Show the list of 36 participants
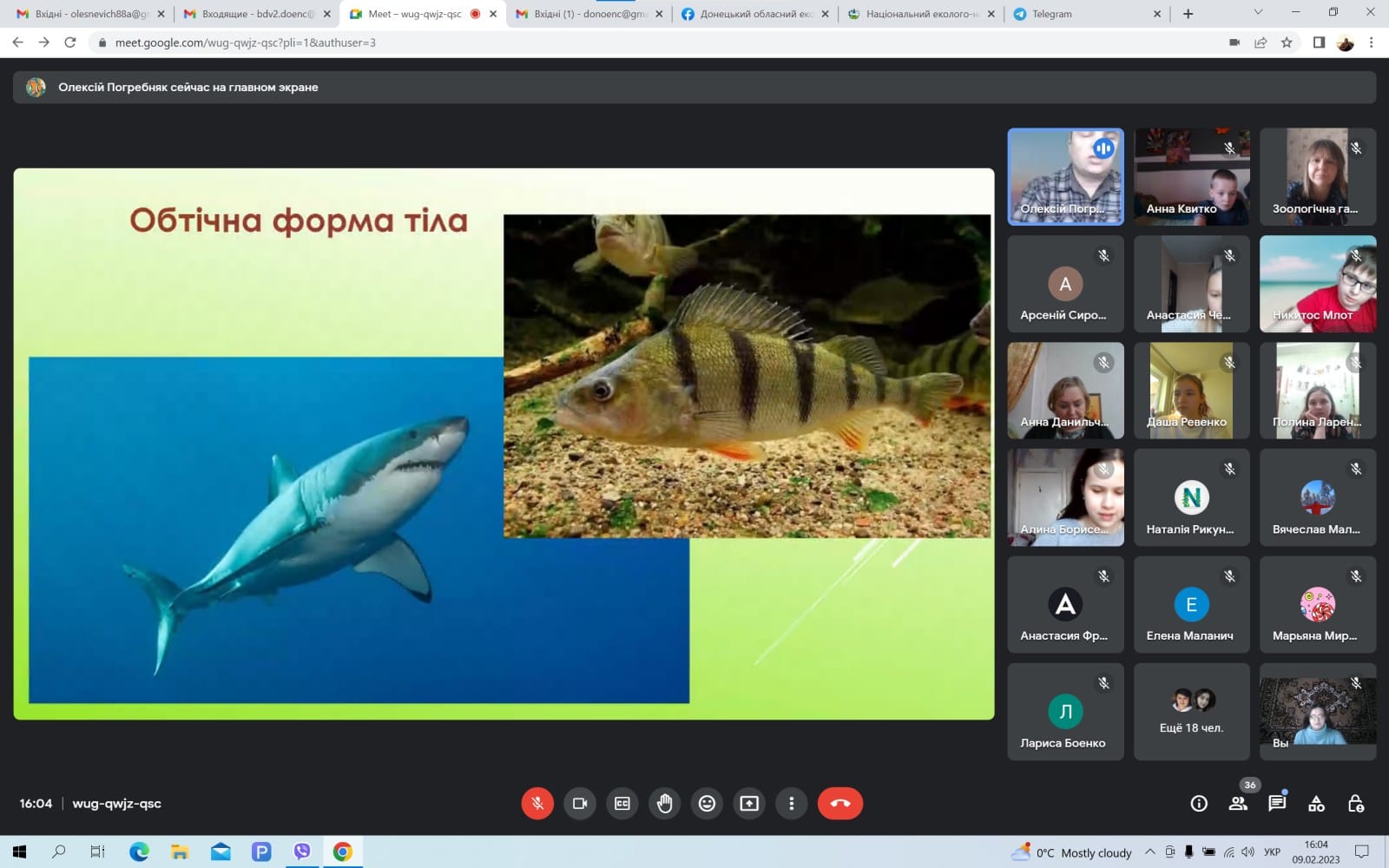 point(1238,804)
